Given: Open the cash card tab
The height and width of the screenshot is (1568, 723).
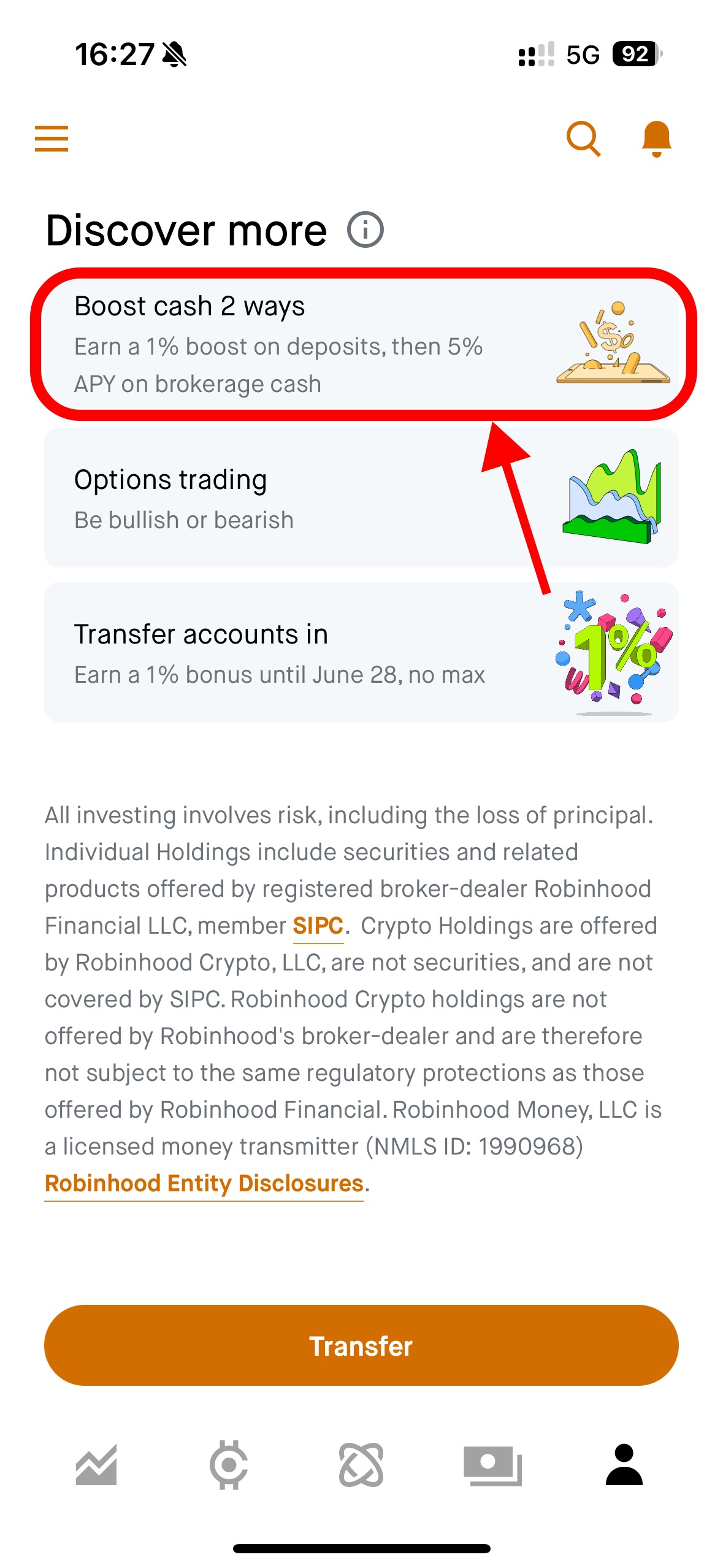Looking at the screenshot, I should click(492, 1466).
